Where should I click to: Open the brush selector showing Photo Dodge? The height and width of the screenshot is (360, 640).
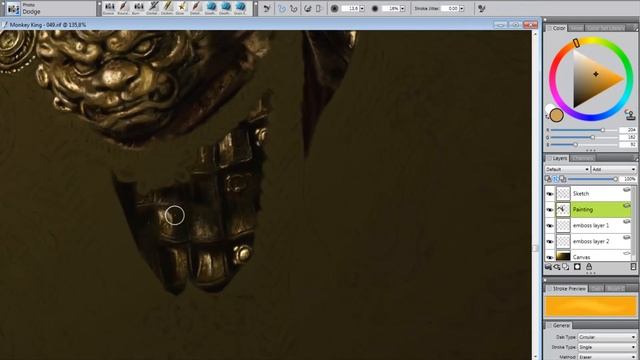(13, 9)
